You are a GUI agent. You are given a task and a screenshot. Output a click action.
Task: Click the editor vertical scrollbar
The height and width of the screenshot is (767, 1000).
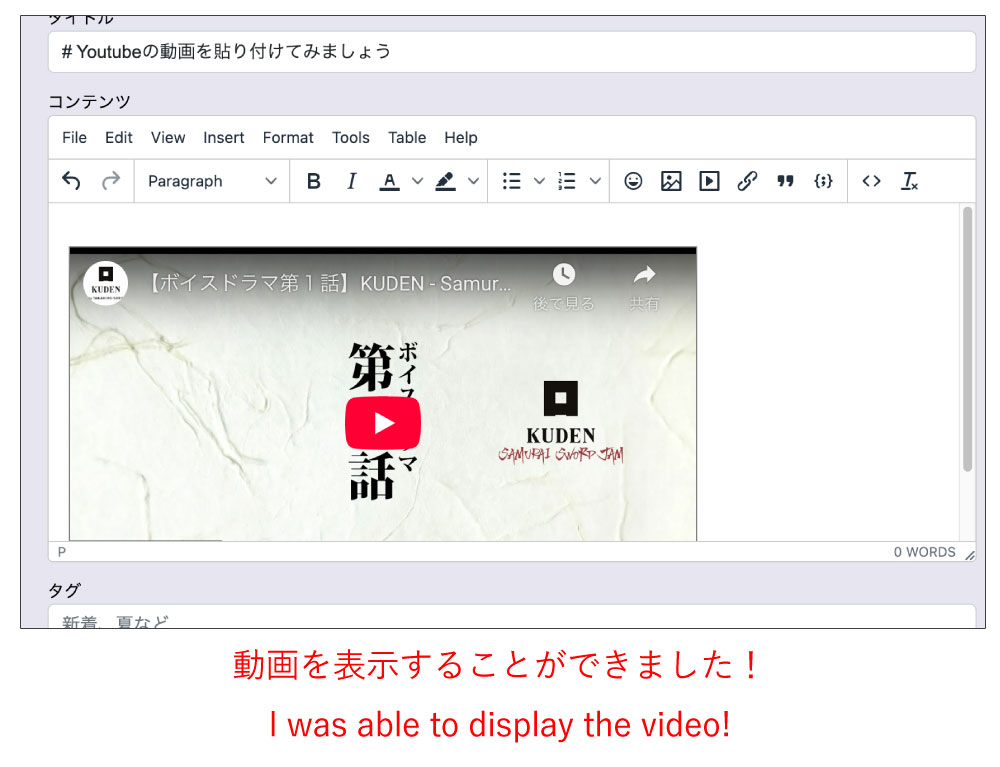pyautogui.click(x=967, y=340)
